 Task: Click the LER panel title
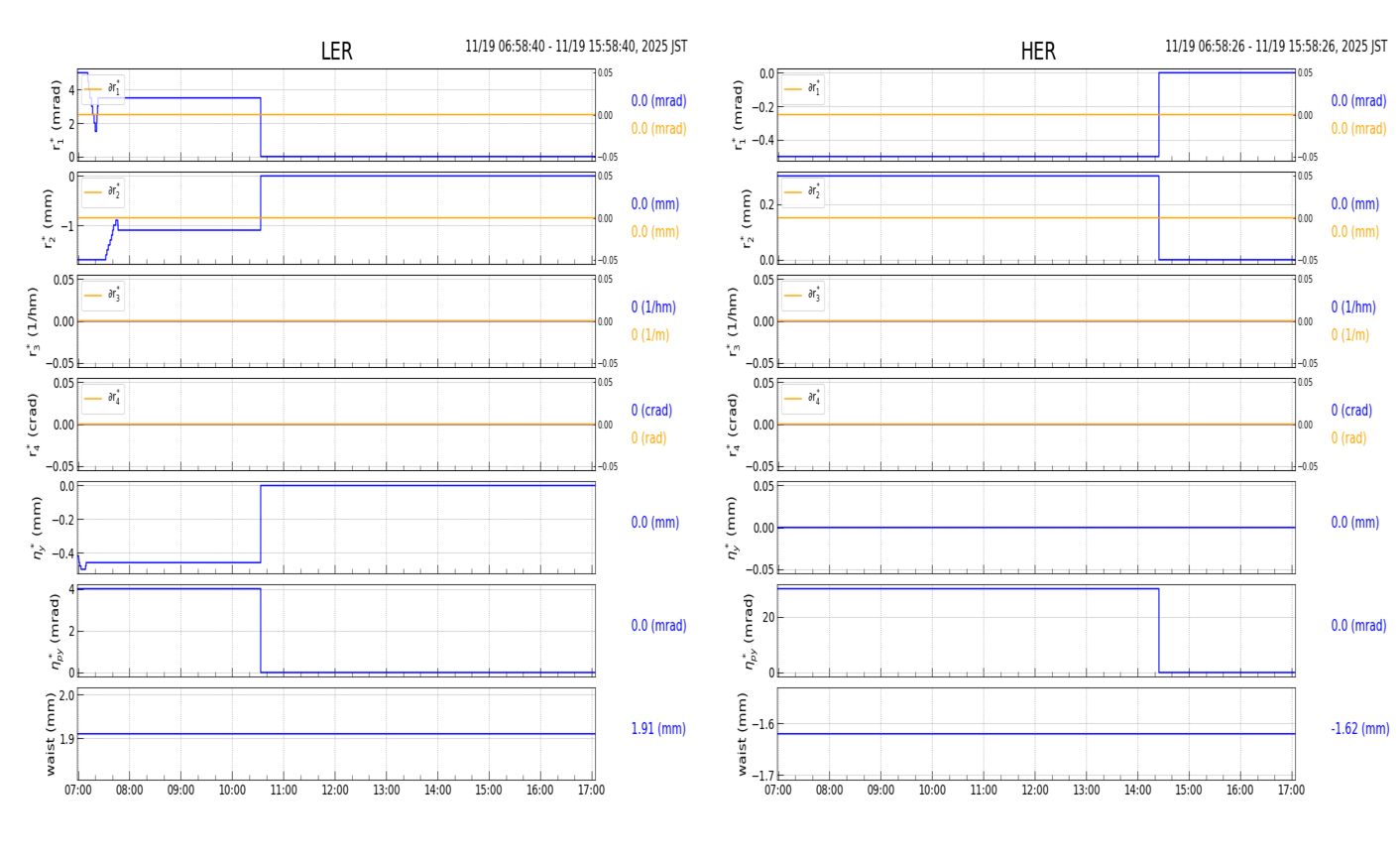336,52
